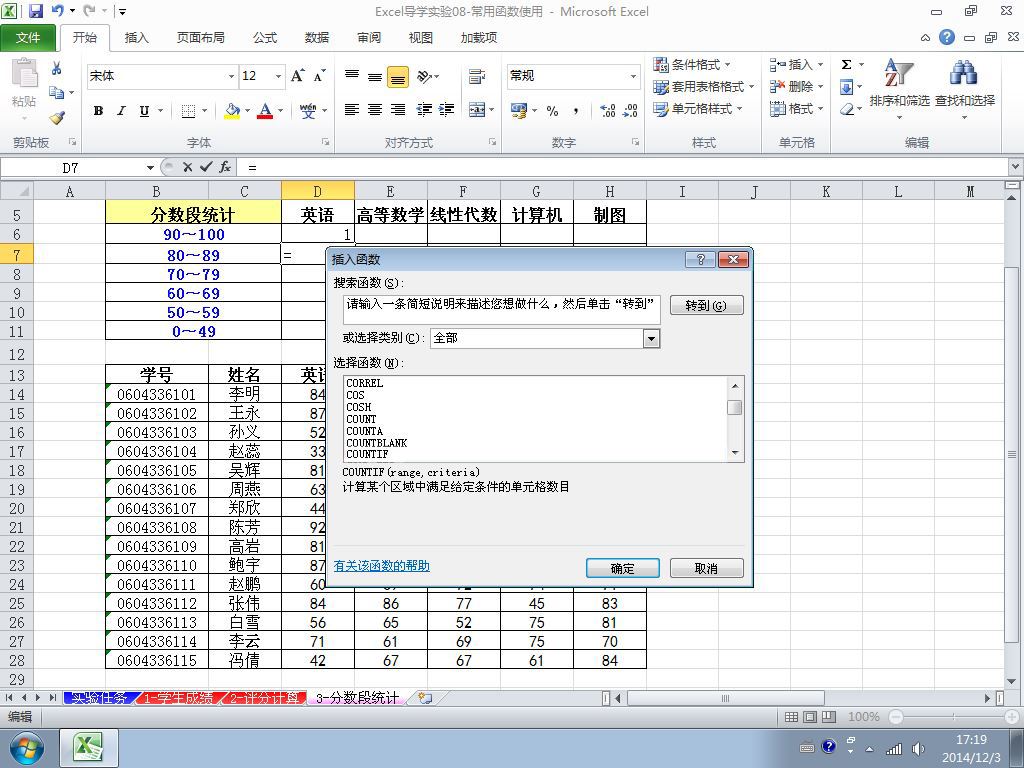
Task: Click the Decrease Font Size icon
Action: point(319,76)
